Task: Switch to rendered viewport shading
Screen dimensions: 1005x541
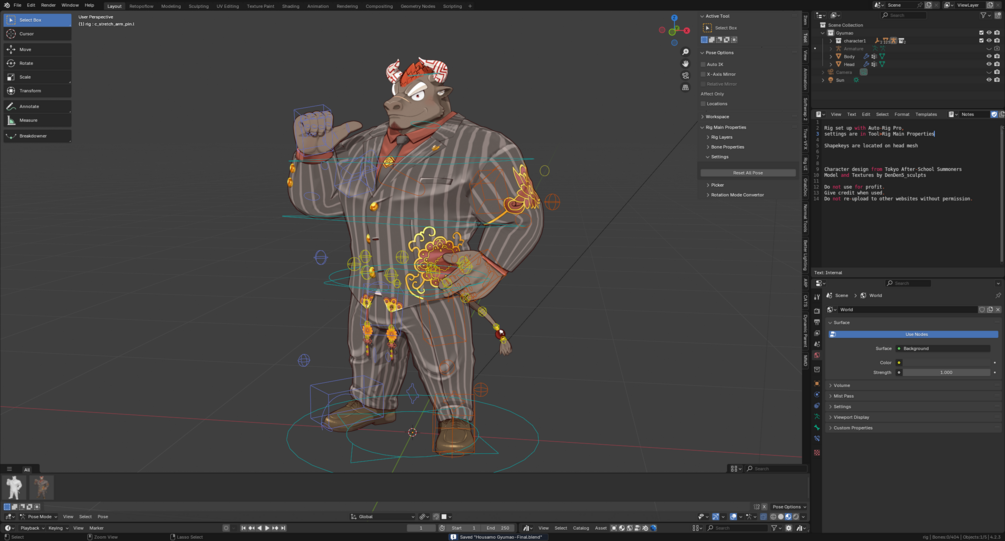Action: (x=796, y=517)
